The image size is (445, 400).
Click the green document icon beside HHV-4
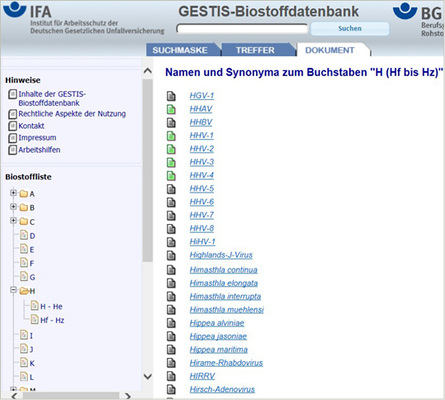tap(171, 176)
